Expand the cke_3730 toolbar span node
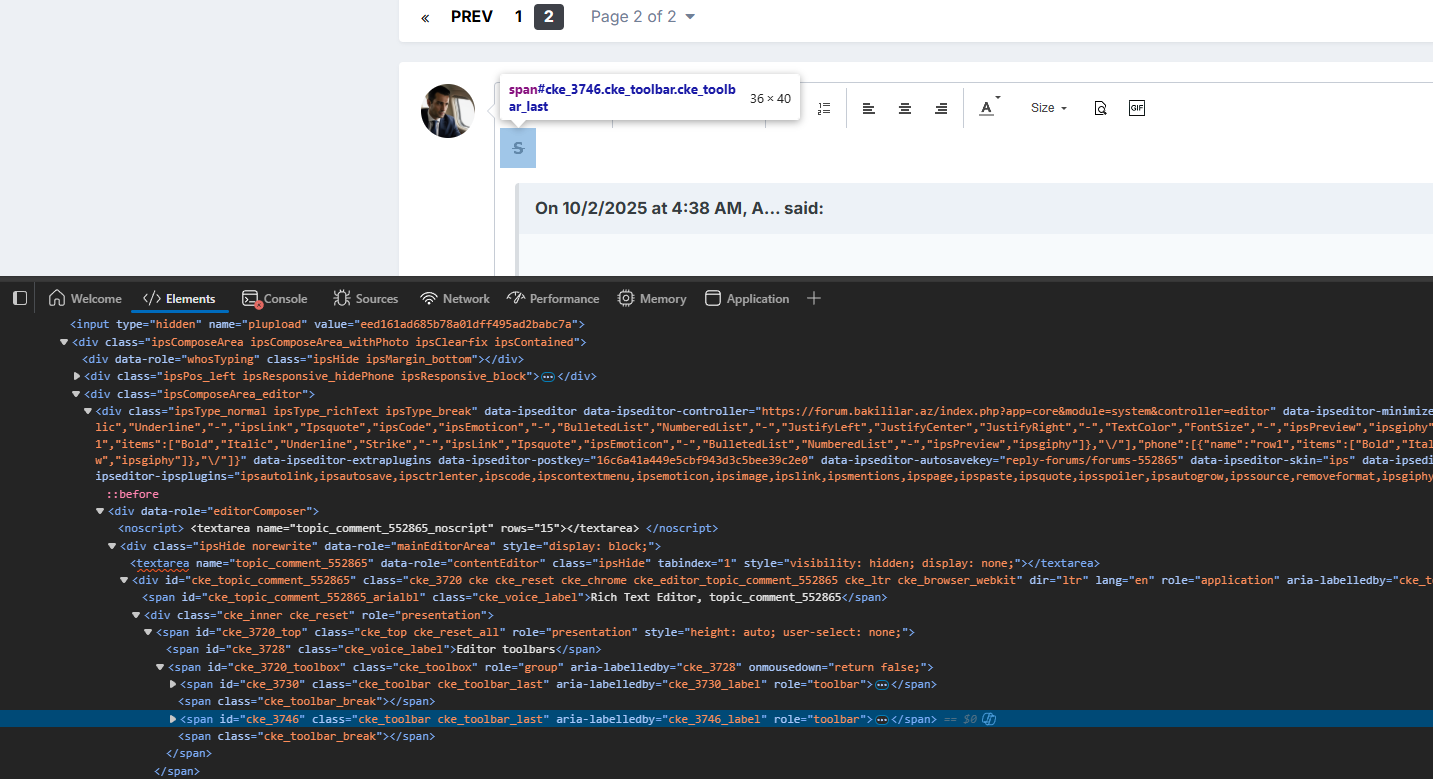This screenshot has height=779, width=1433. click(x=173, y=684)
